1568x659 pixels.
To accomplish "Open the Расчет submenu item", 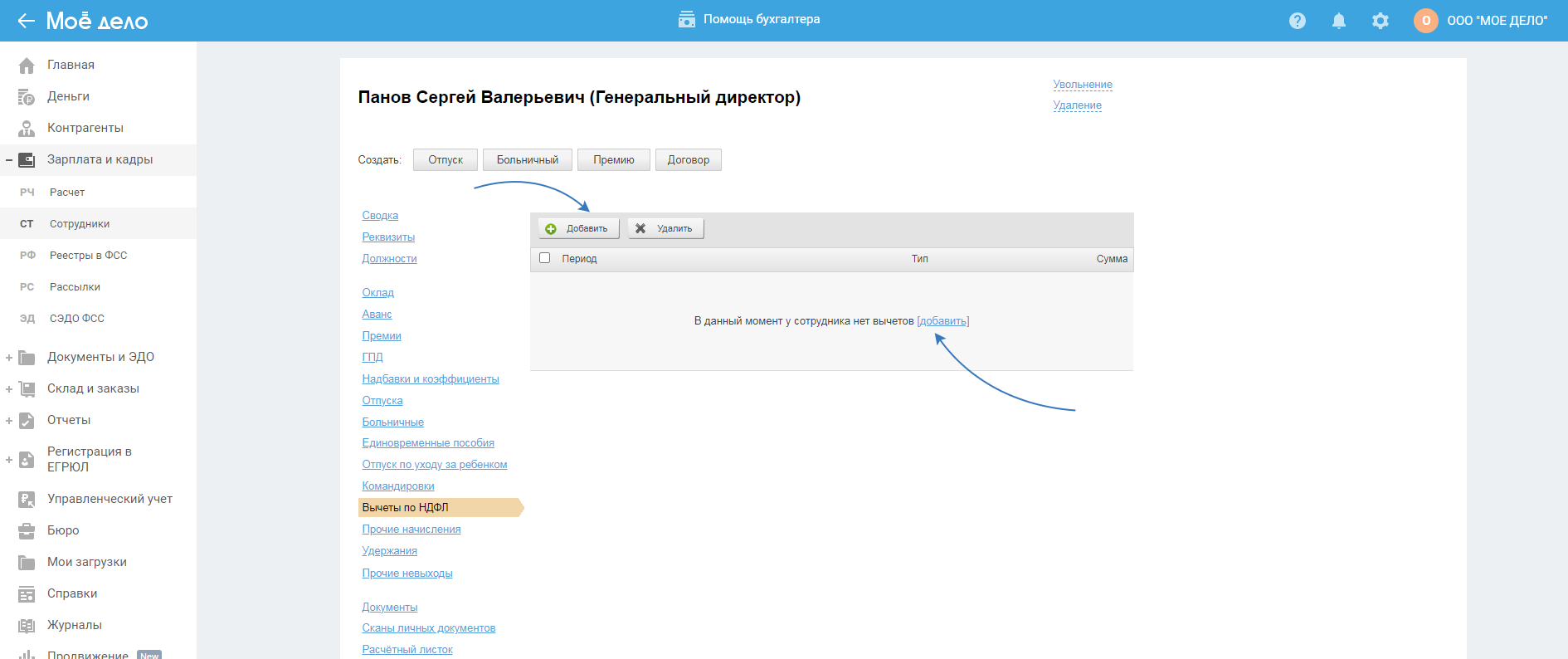I will coord(98,192).
